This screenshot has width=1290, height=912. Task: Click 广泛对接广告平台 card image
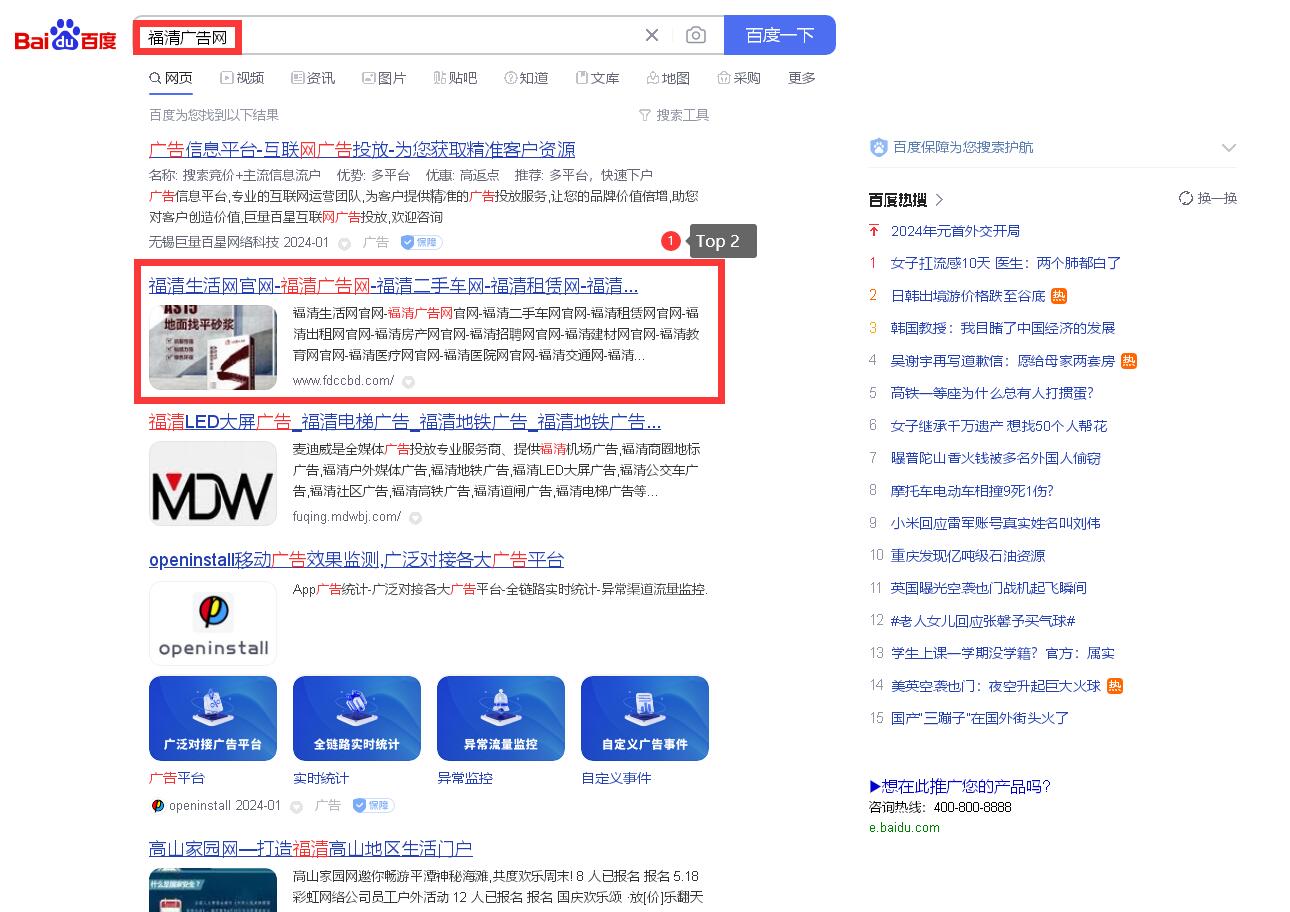(213, 718)
